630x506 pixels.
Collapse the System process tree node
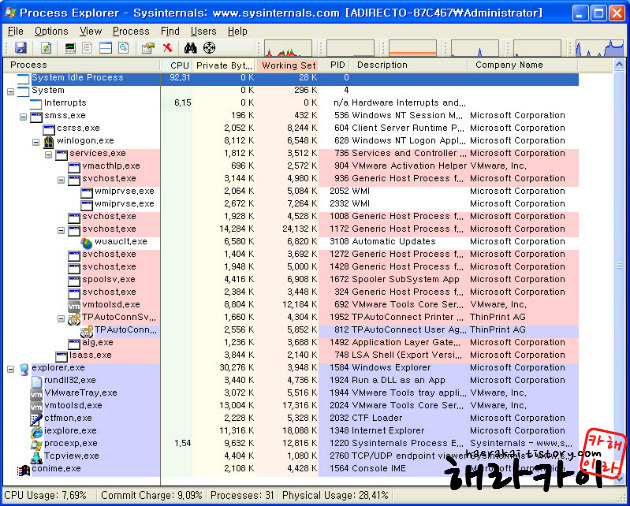[x=10, y=91]
